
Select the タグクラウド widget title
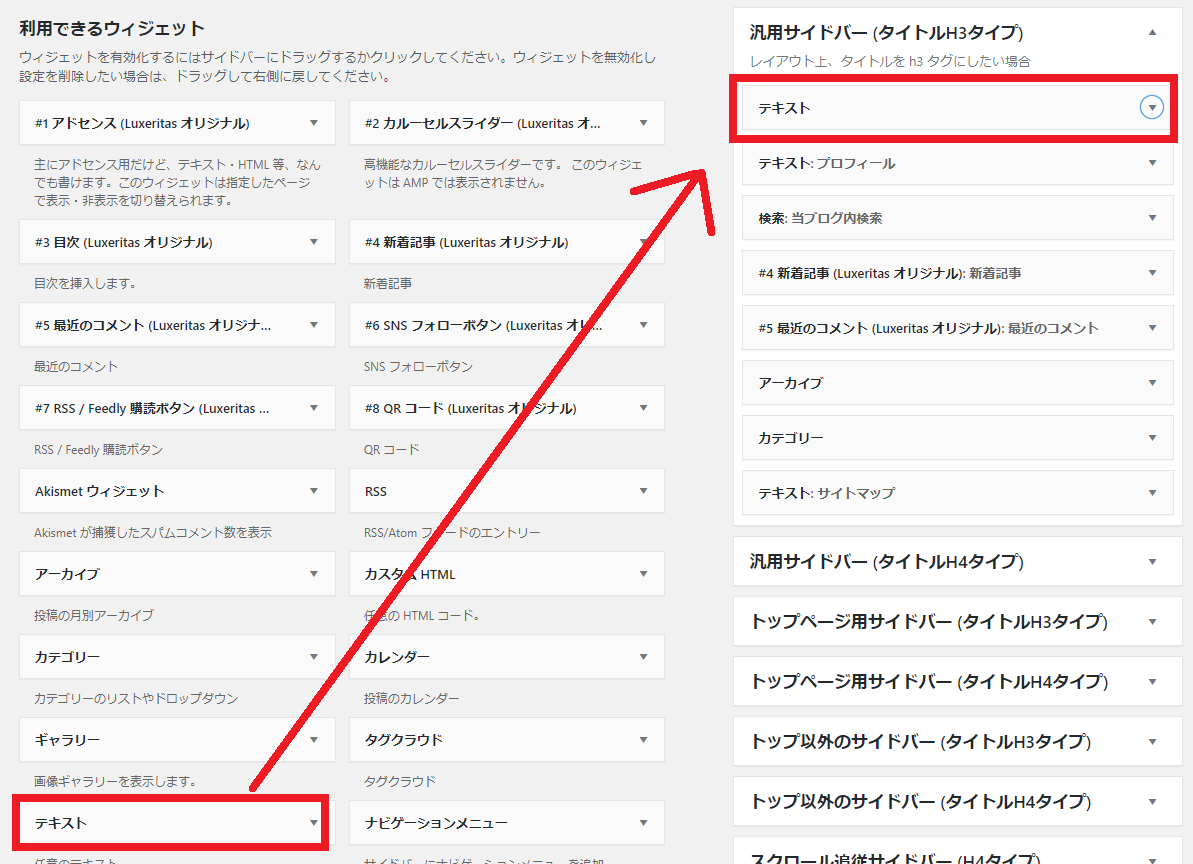[404, 740]
